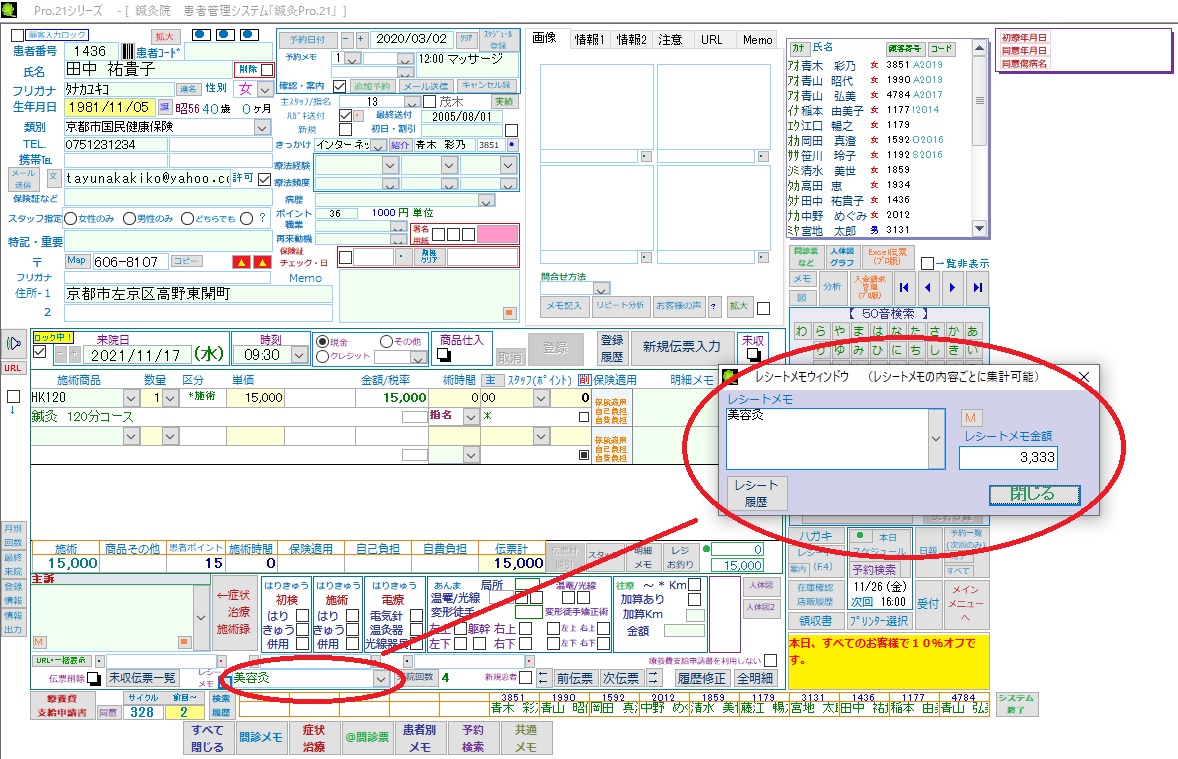Open the HK120 施術商品 dropdown
The image size is (1178, 759).
click(131, 398)
